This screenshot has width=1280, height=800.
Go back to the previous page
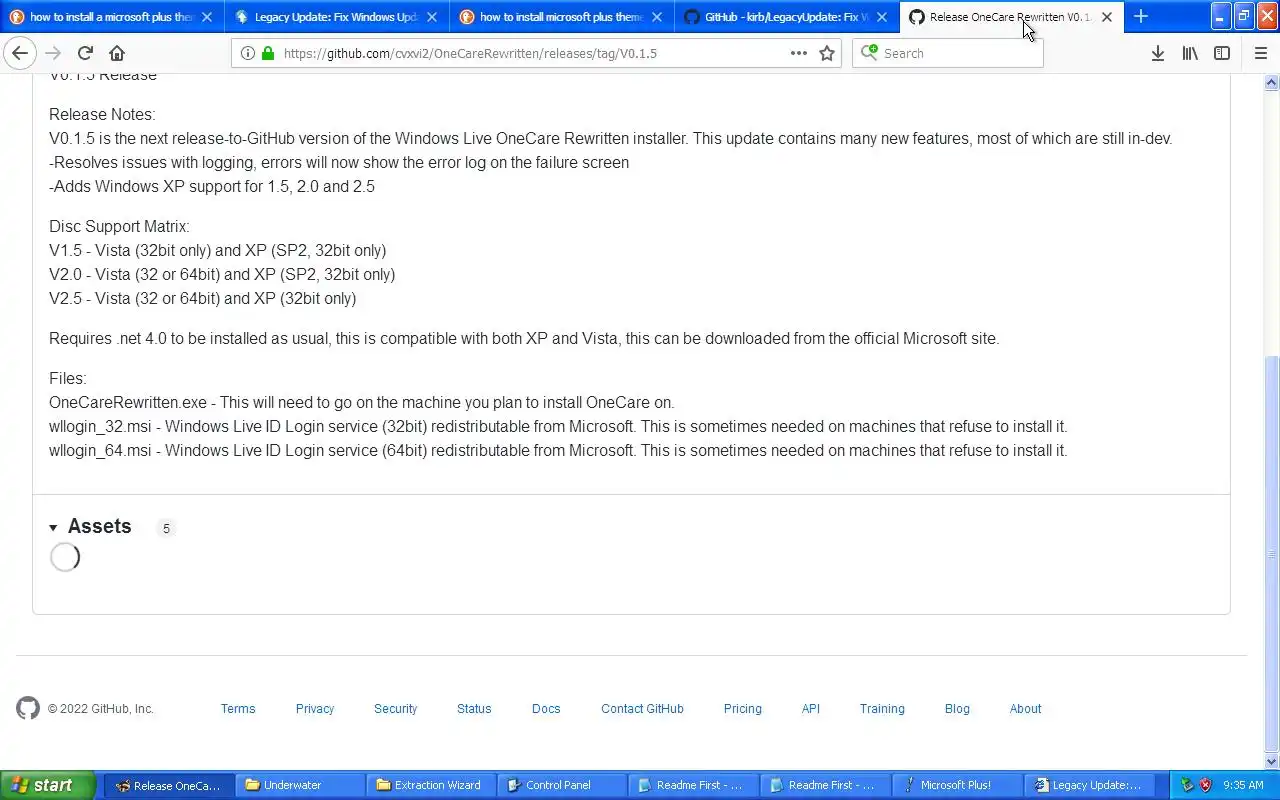click(x=20, y=53)
